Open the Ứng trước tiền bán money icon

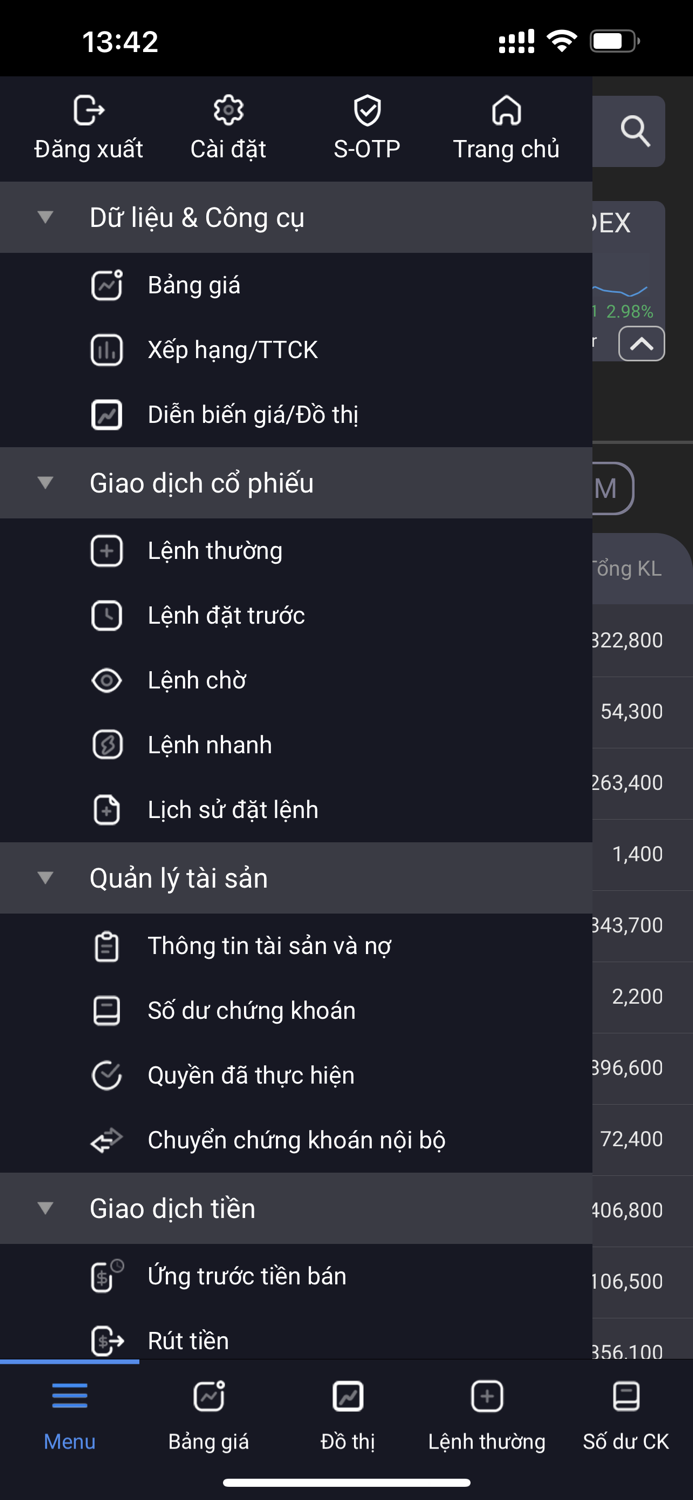coord(107,1276)
